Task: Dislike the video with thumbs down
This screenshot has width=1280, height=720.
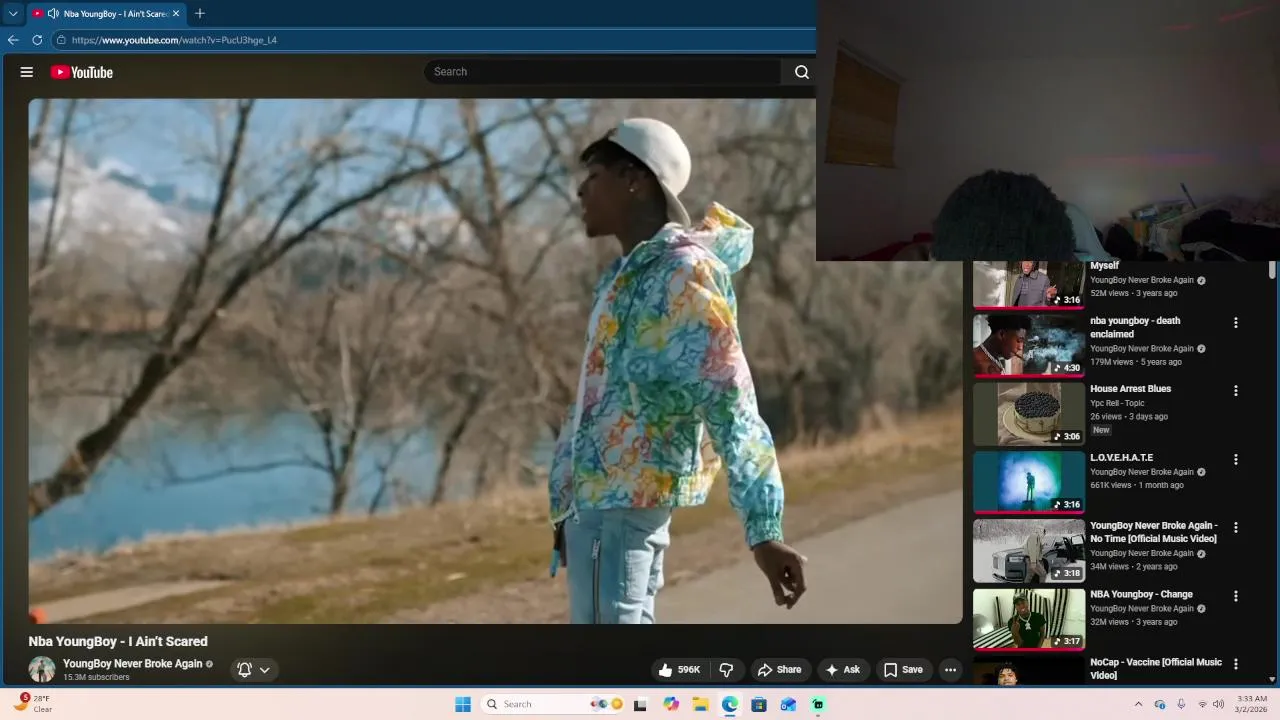Action: 727,670
